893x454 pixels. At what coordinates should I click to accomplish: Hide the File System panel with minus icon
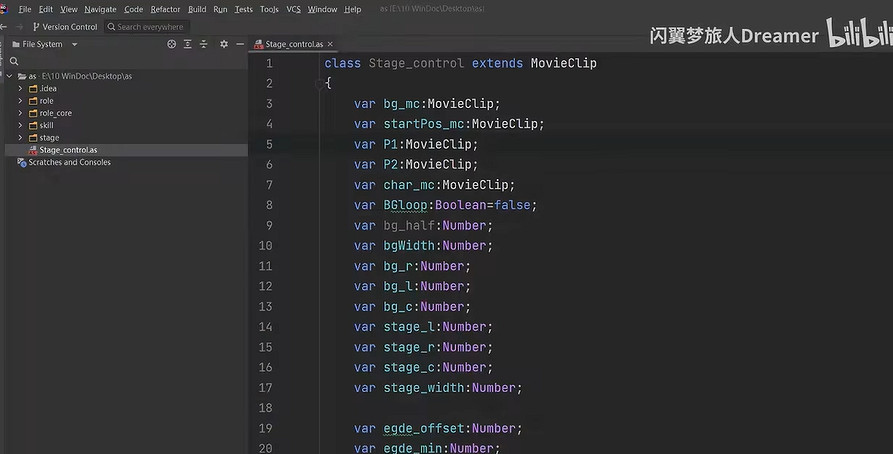coord(238,44)
